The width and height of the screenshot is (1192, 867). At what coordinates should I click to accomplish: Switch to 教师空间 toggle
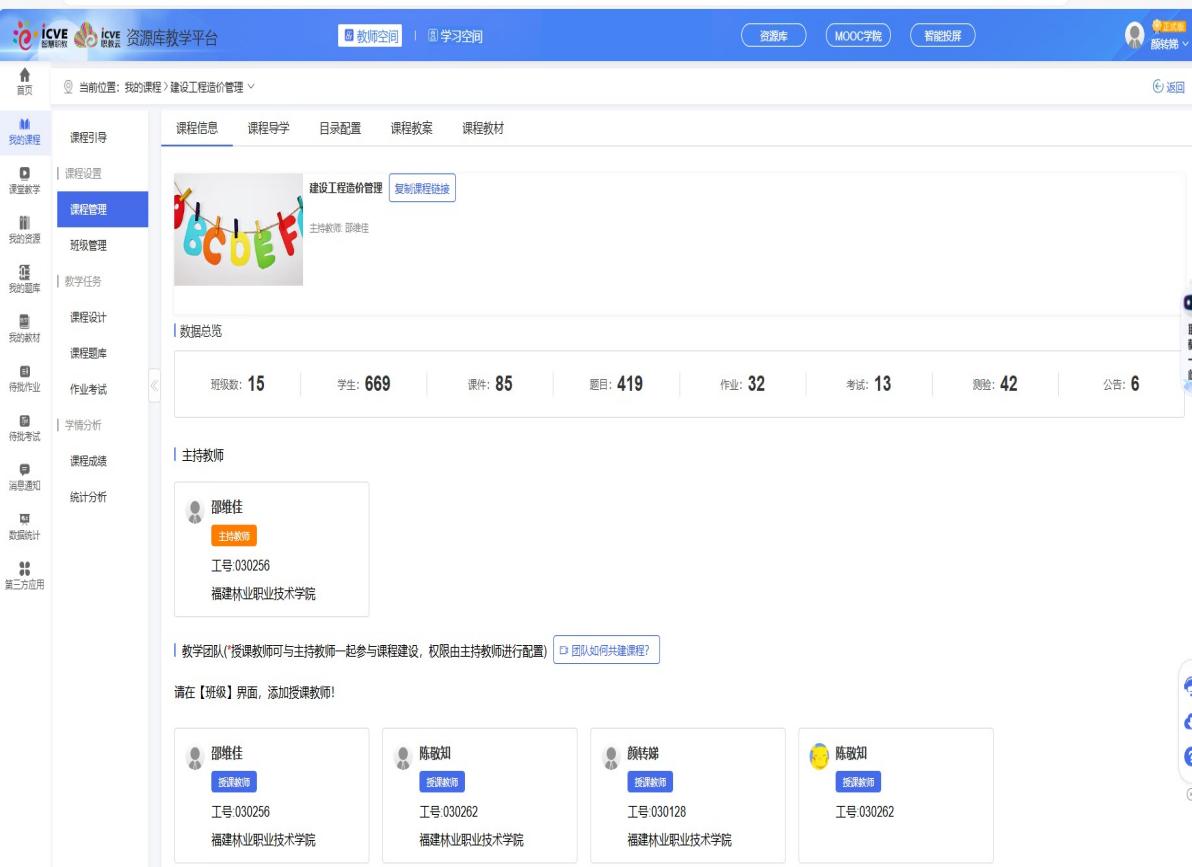coord(372,38)
